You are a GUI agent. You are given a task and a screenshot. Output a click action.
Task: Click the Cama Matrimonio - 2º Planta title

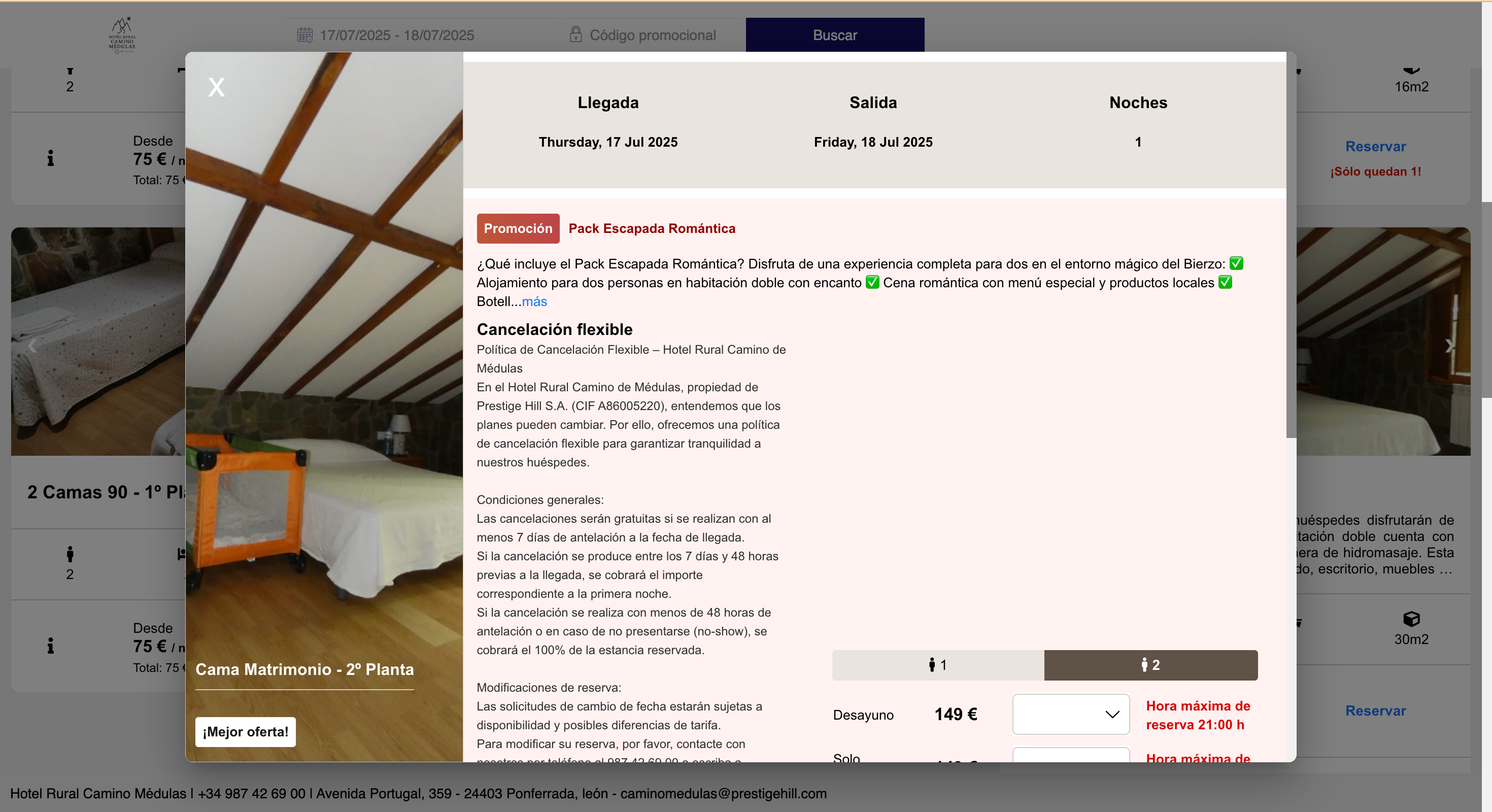[x=304, y=669]
